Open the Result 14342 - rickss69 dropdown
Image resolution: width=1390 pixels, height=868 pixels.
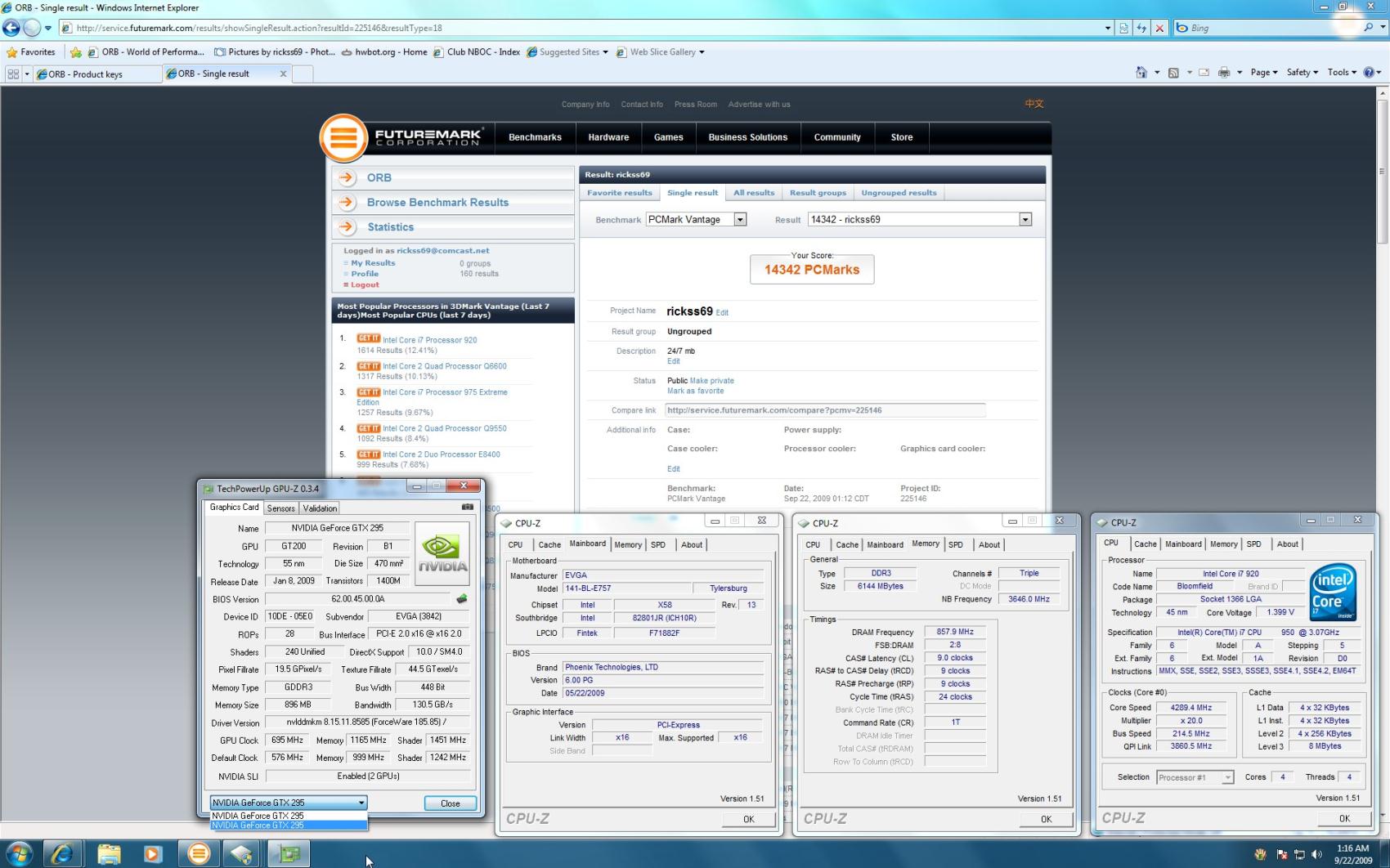click(x=1025, y=219)
